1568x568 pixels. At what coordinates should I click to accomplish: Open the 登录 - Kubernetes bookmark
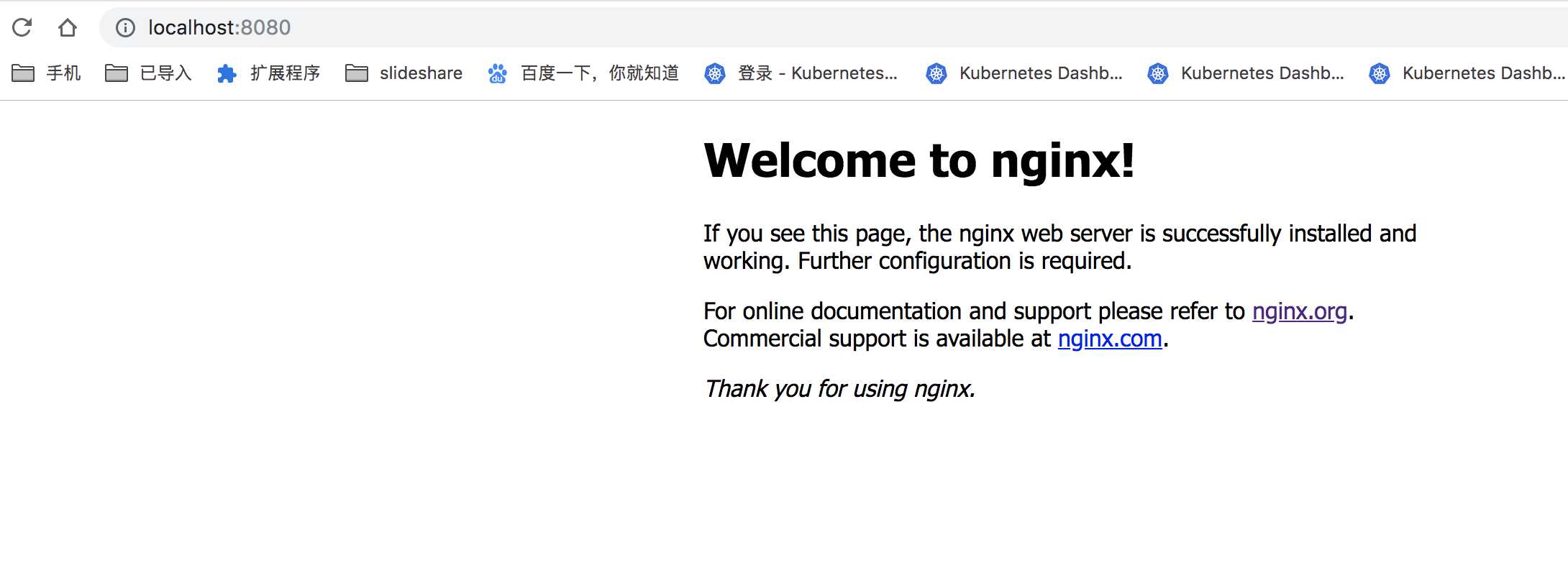pos(801,73)
